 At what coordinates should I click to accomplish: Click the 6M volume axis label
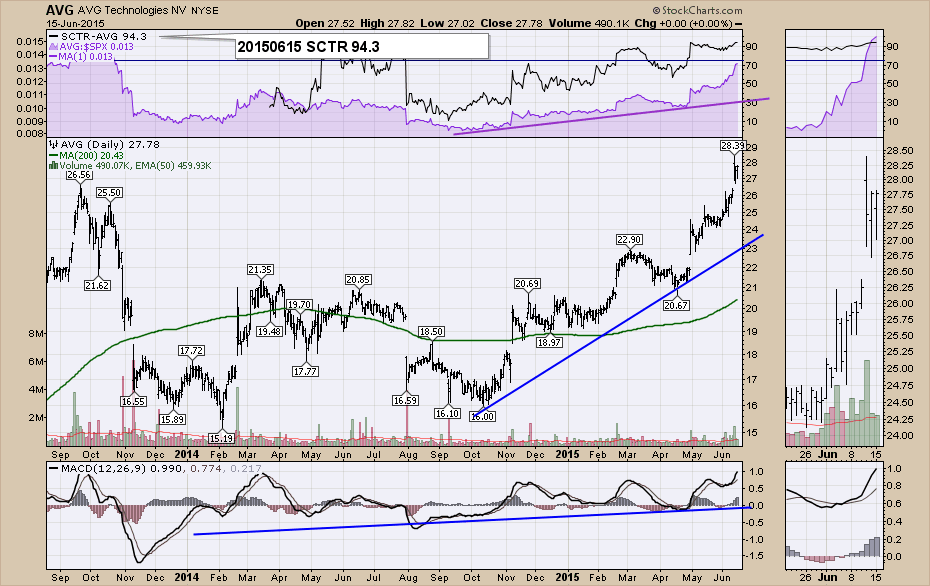click(36, 362)
